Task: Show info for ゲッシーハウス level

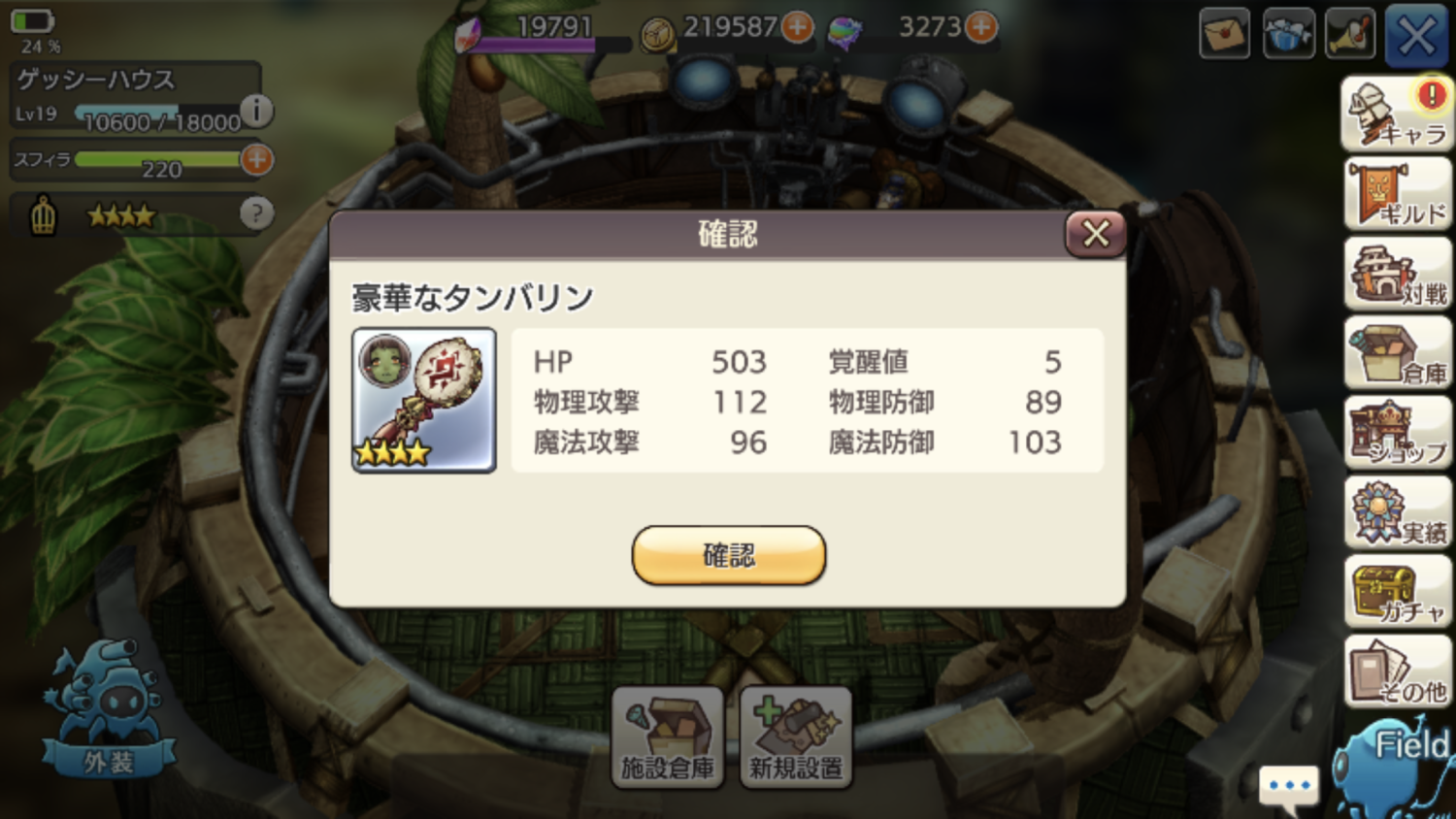Action: [x=256, y=111]
